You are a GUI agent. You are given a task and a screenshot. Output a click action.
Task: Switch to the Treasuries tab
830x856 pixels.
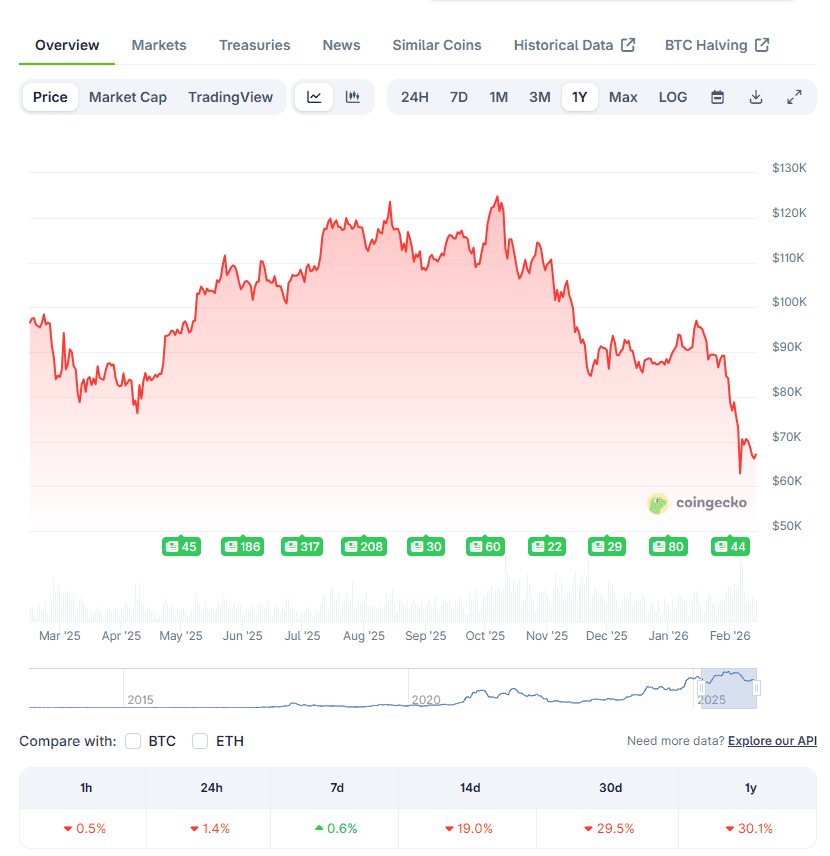tap(255, 45)
